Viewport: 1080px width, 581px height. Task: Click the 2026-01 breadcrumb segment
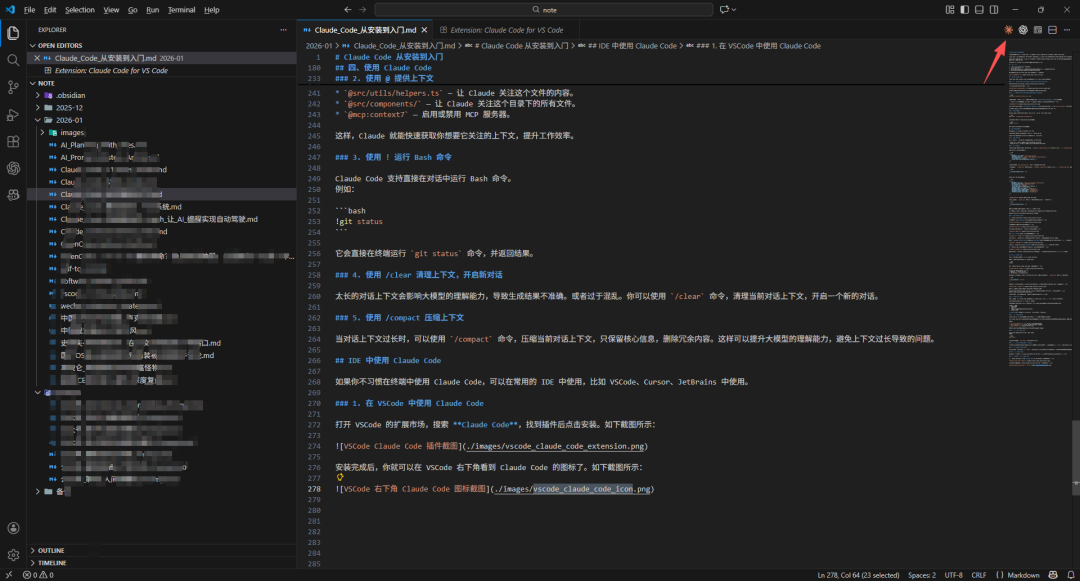pyautogui.click(x=319, y=46)
